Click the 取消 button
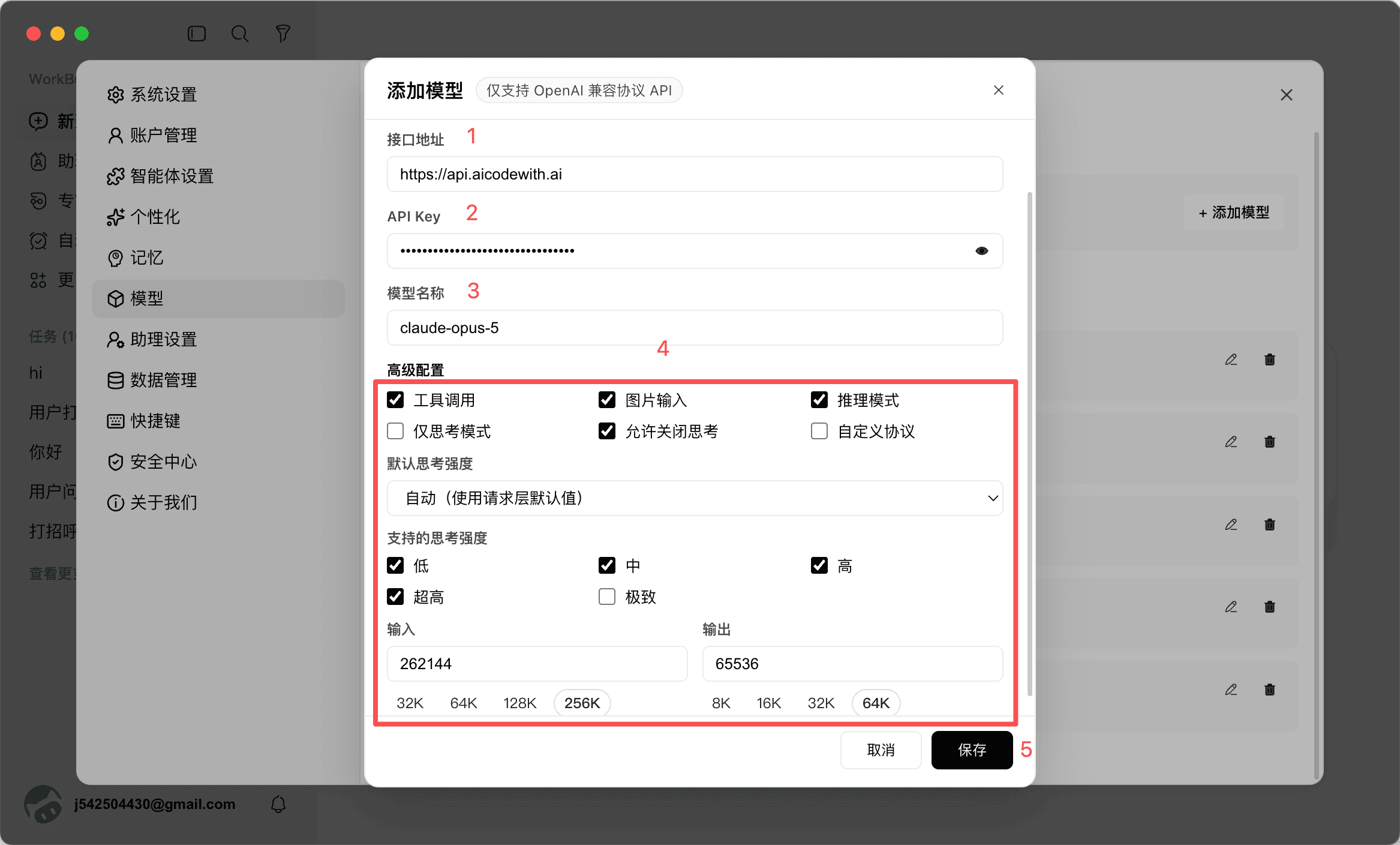This screenshot has width=1400, height=845. pos(881,750)
